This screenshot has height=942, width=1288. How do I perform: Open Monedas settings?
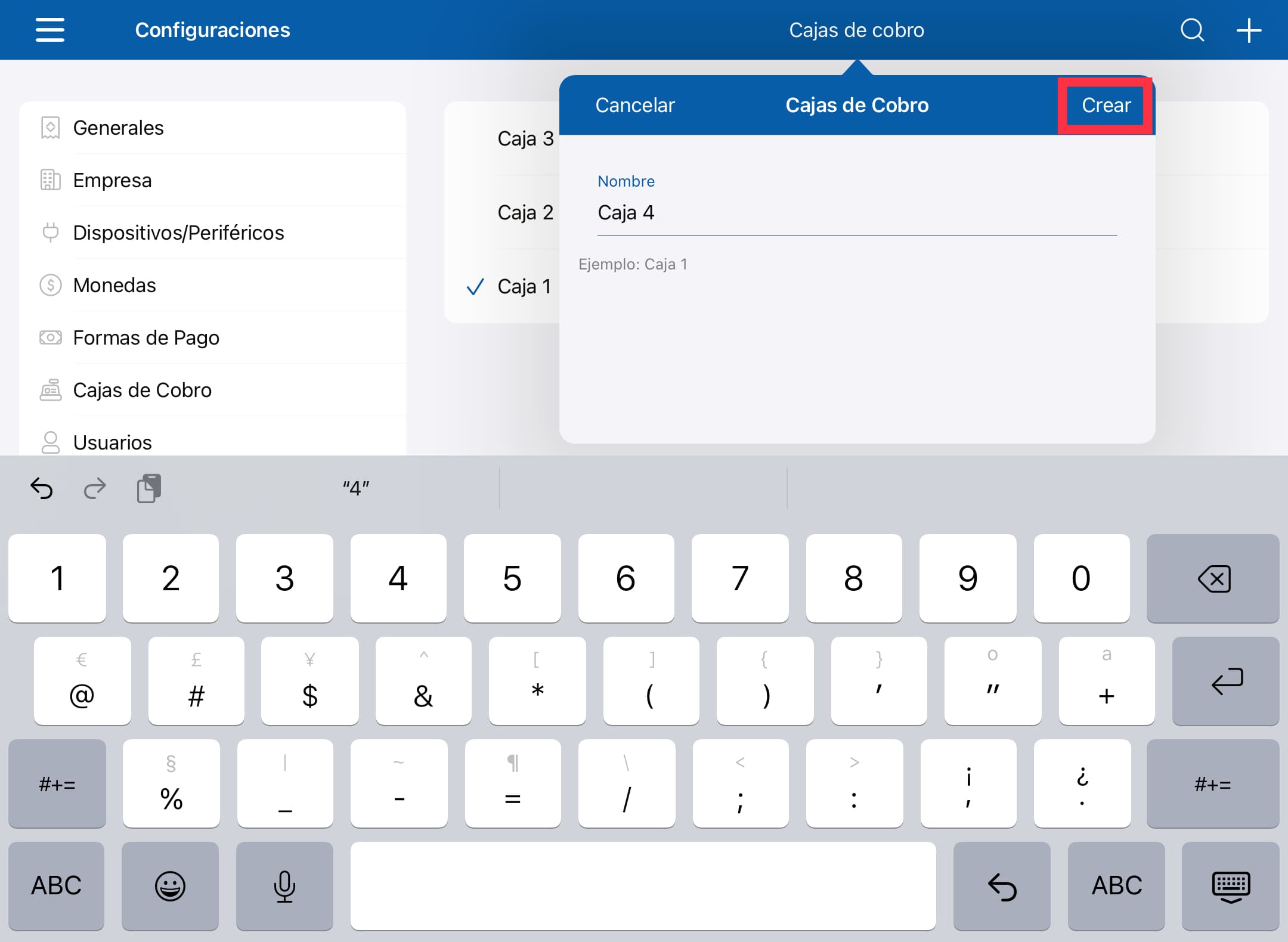(213, 285)
